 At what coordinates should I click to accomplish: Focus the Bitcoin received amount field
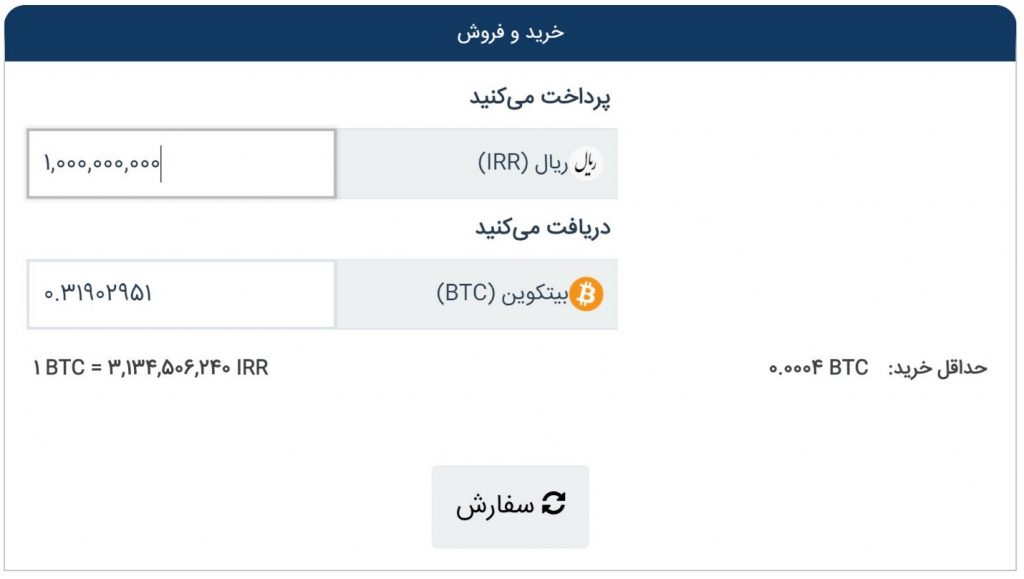pyautogui.click(x=182, y=294)
